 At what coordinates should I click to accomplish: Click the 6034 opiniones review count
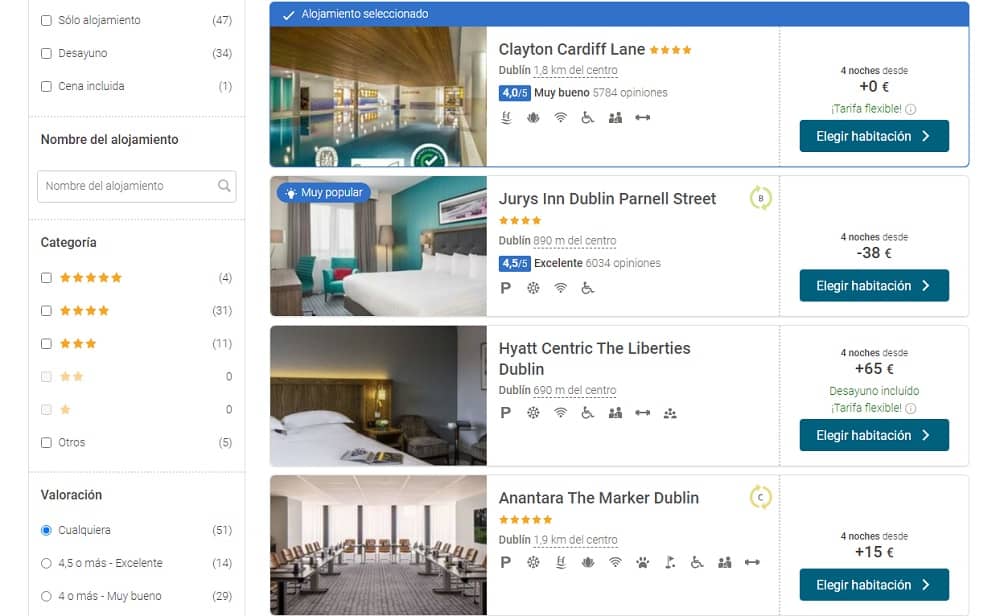click(x=622, y=263)
